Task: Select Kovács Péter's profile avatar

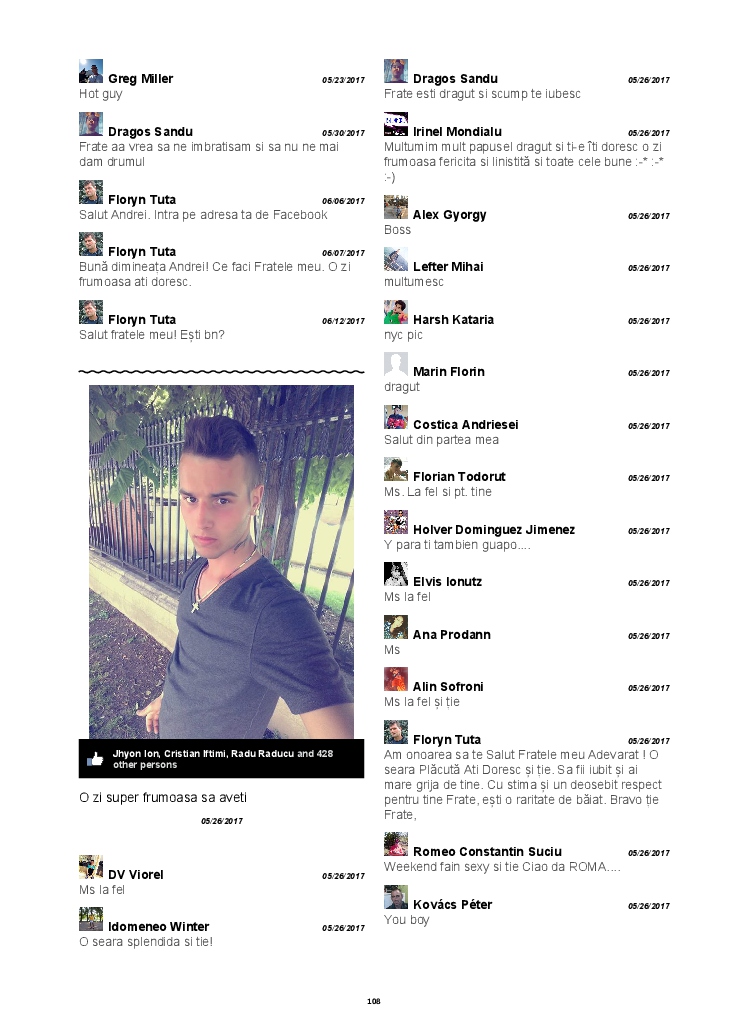Action: click(396, 897)
